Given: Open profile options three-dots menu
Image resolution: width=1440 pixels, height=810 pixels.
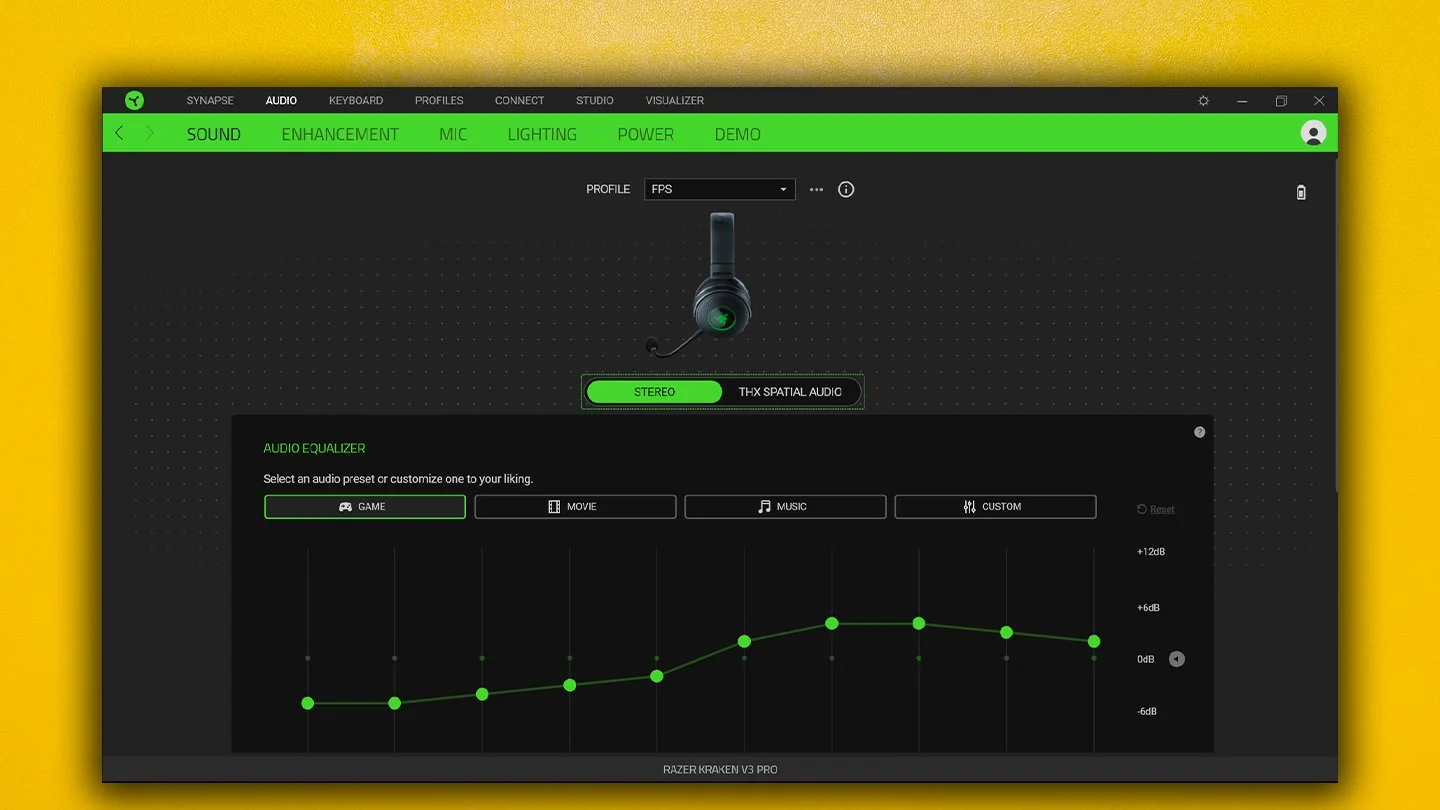Looking at the screenshot, I should 816,189.
